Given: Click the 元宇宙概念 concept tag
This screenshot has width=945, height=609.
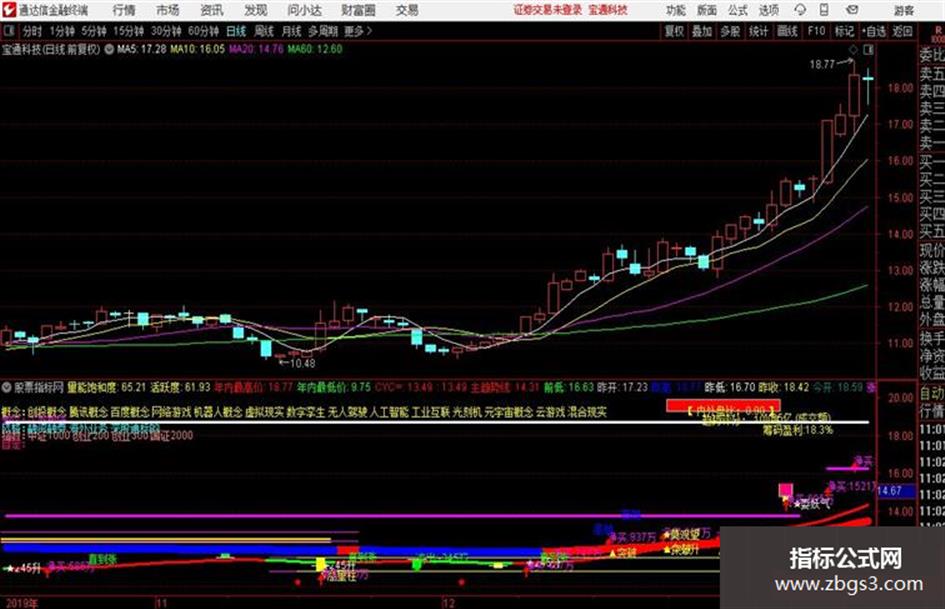Looking at the screenshot, I should pyautogui.click(x=509, y=412).
